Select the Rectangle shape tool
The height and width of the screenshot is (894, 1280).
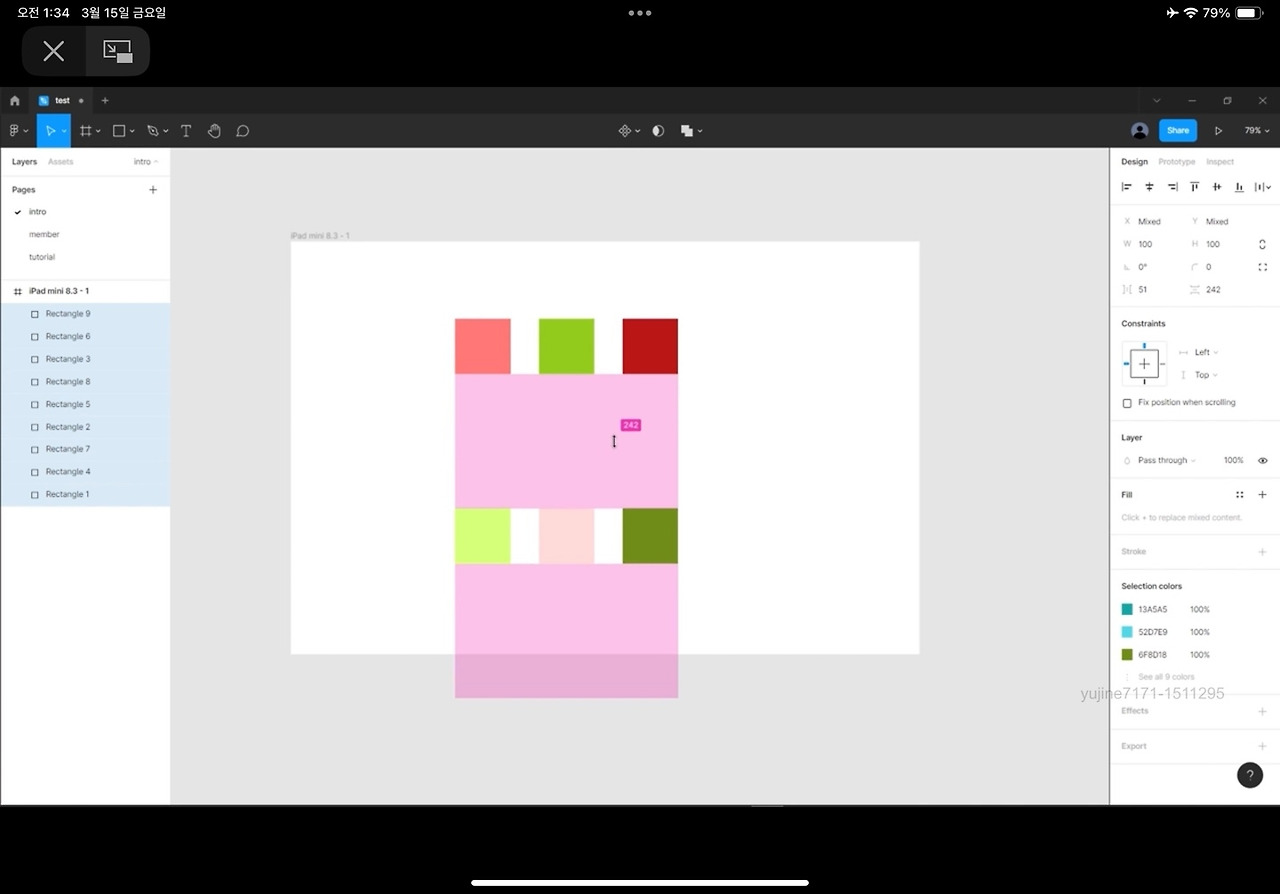pos(119,131)
